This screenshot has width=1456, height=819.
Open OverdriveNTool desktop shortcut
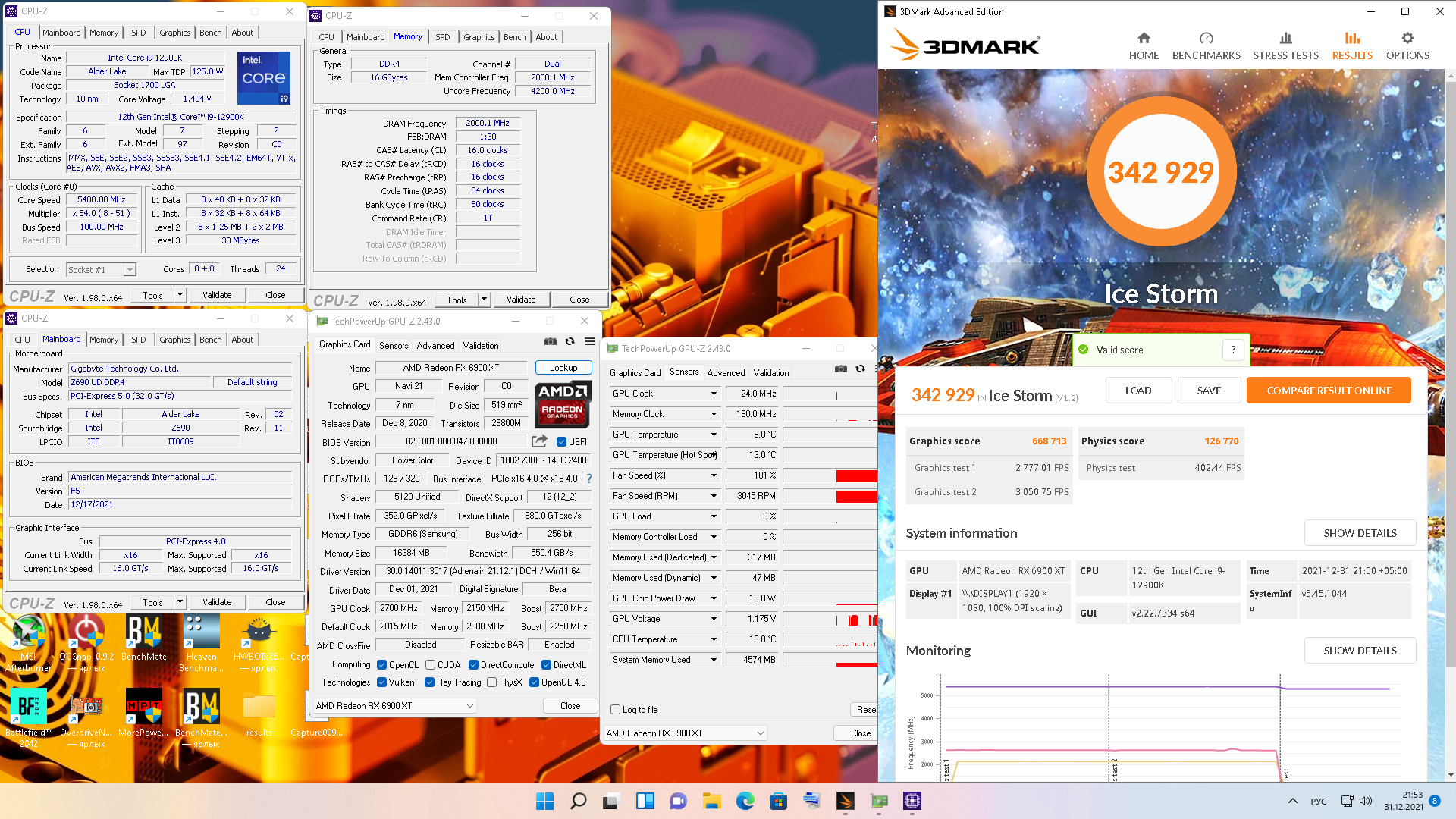(x=86, y=718)
